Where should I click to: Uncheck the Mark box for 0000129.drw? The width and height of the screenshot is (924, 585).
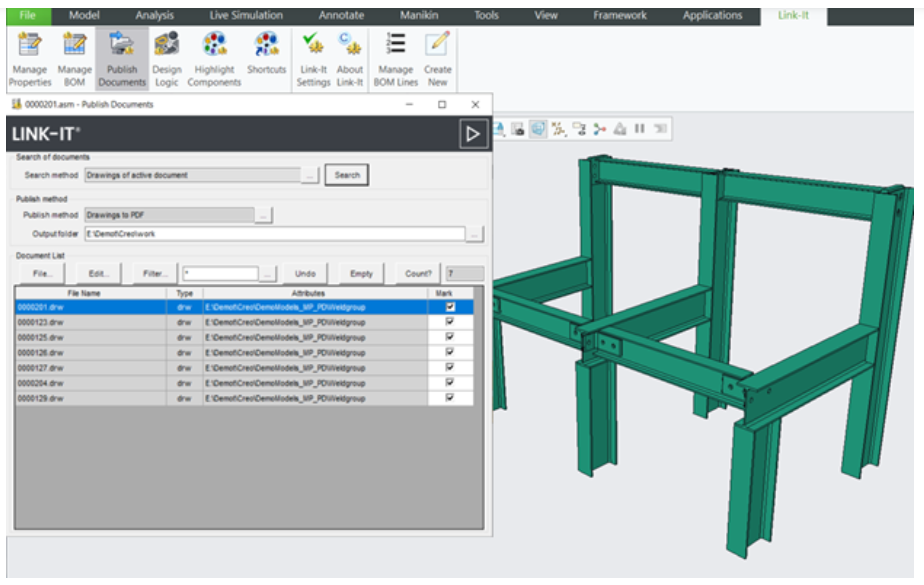450,398
